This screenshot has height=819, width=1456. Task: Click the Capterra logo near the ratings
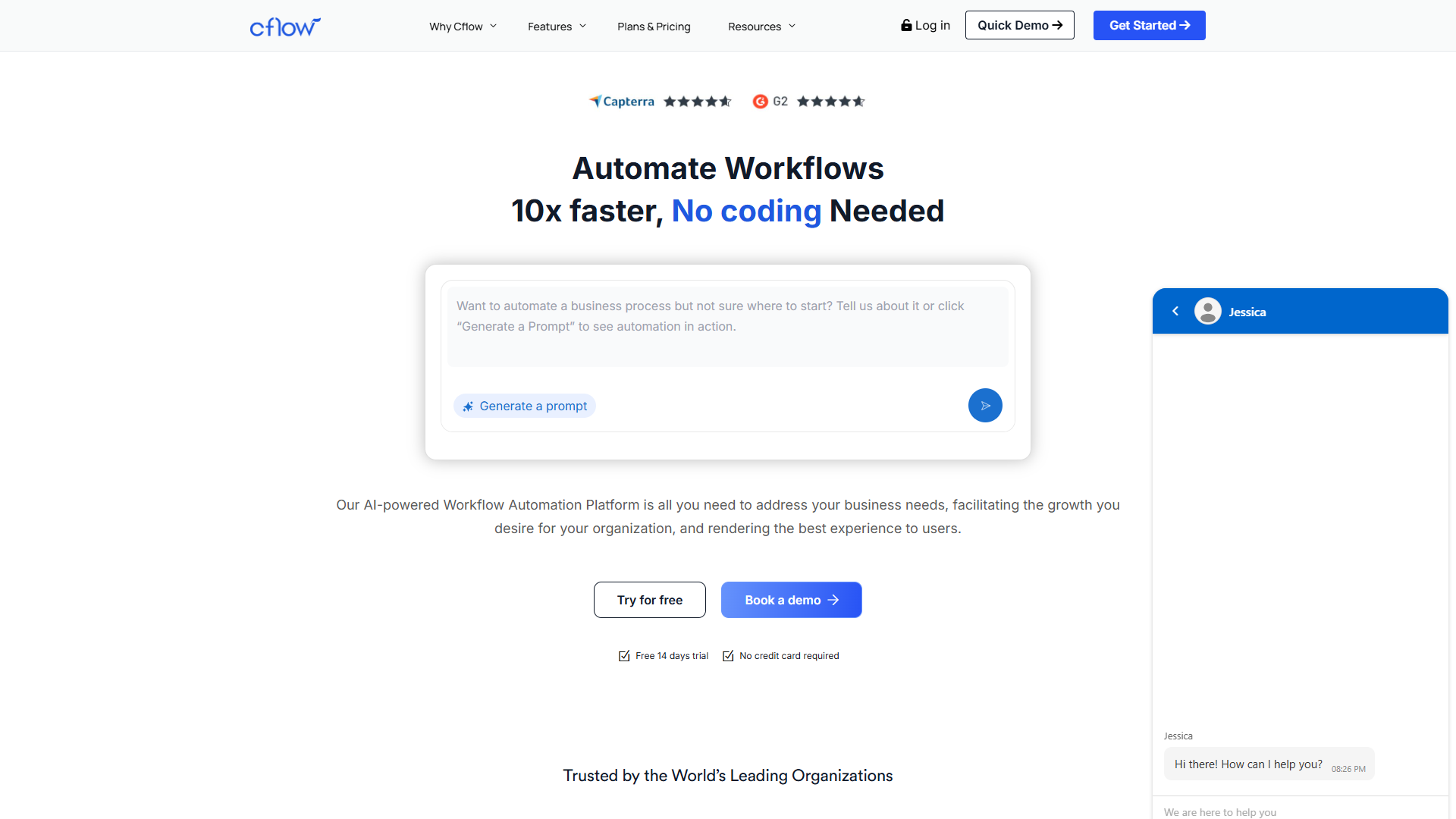pyautogui.click(x=621, y=101)
